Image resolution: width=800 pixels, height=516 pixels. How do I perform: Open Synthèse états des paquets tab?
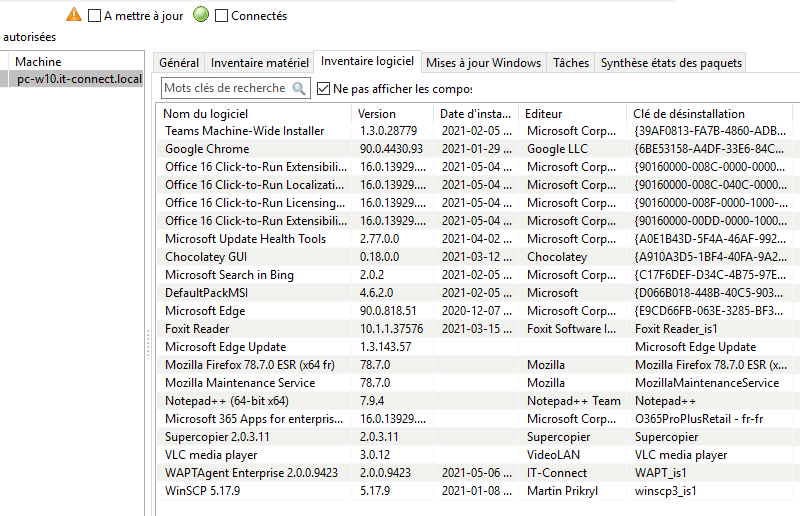pos(670,63)
